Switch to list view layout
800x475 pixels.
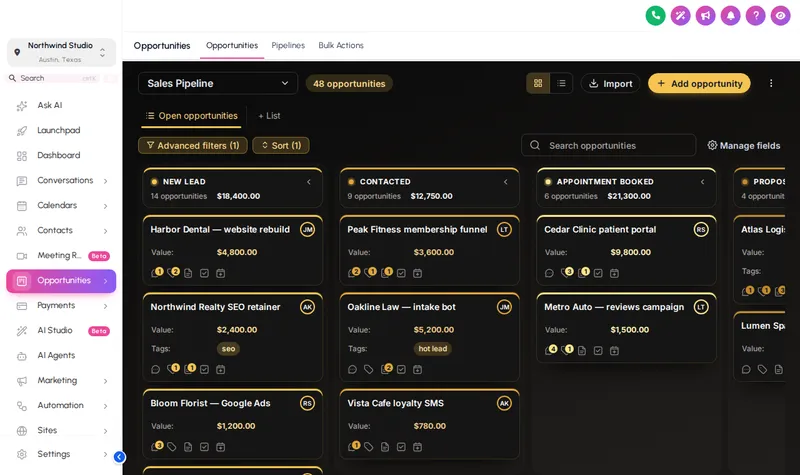point(561,83)
